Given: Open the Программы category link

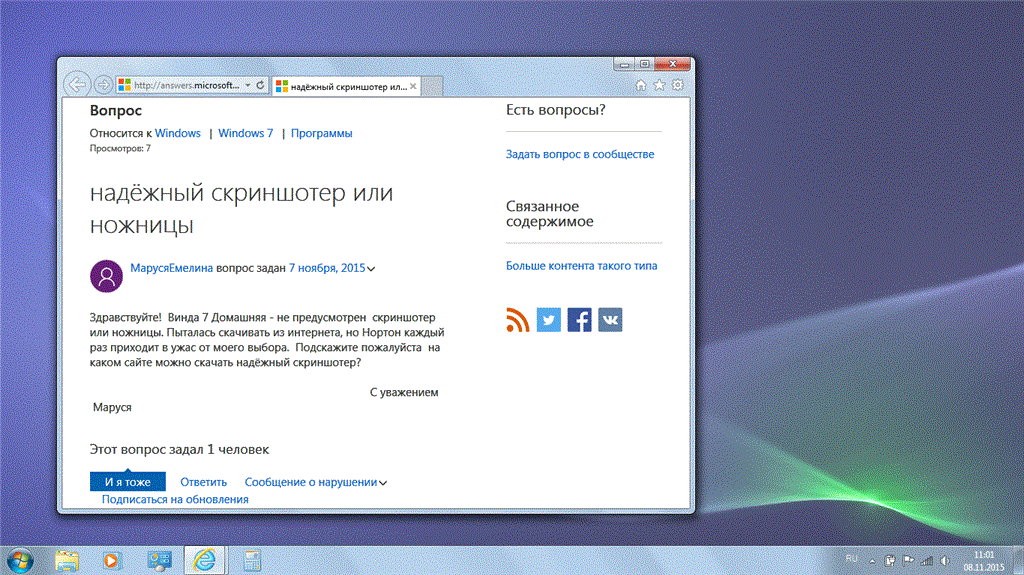Looking at the screenshot, I should pyautogui.click(x=321, y=133).
